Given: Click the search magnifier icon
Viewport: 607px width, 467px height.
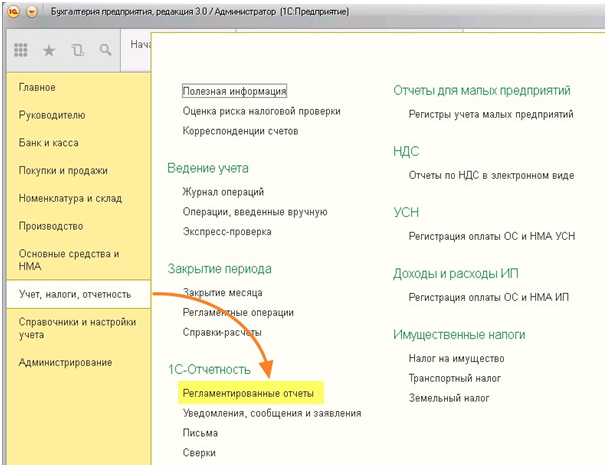Looking at the screenshot, I should [105, 50].
